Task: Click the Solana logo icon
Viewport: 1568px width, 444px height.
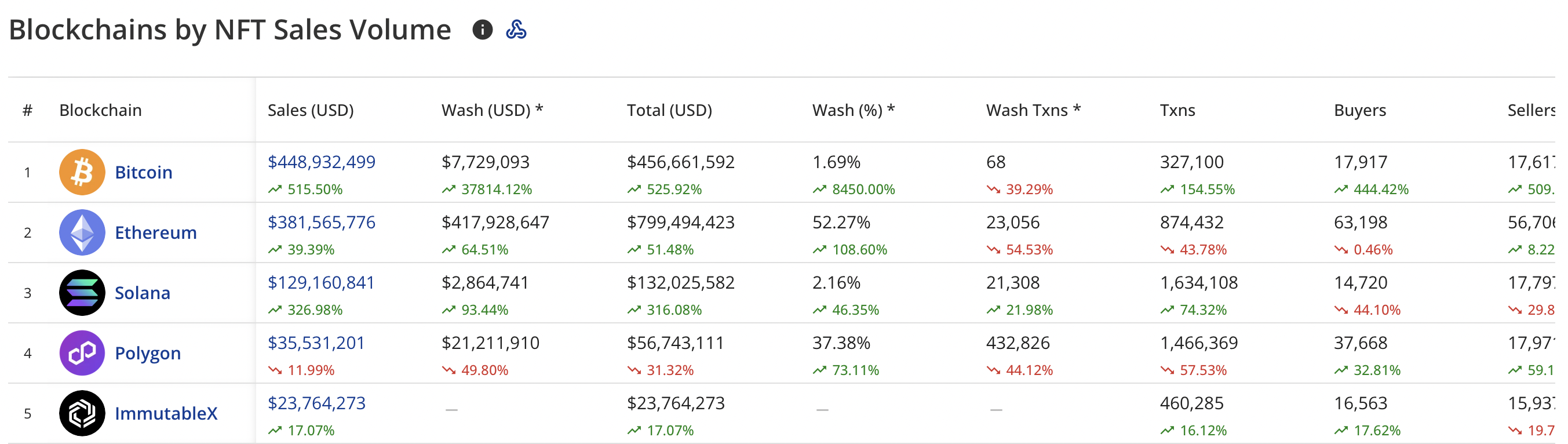Action: coord(82,293)
